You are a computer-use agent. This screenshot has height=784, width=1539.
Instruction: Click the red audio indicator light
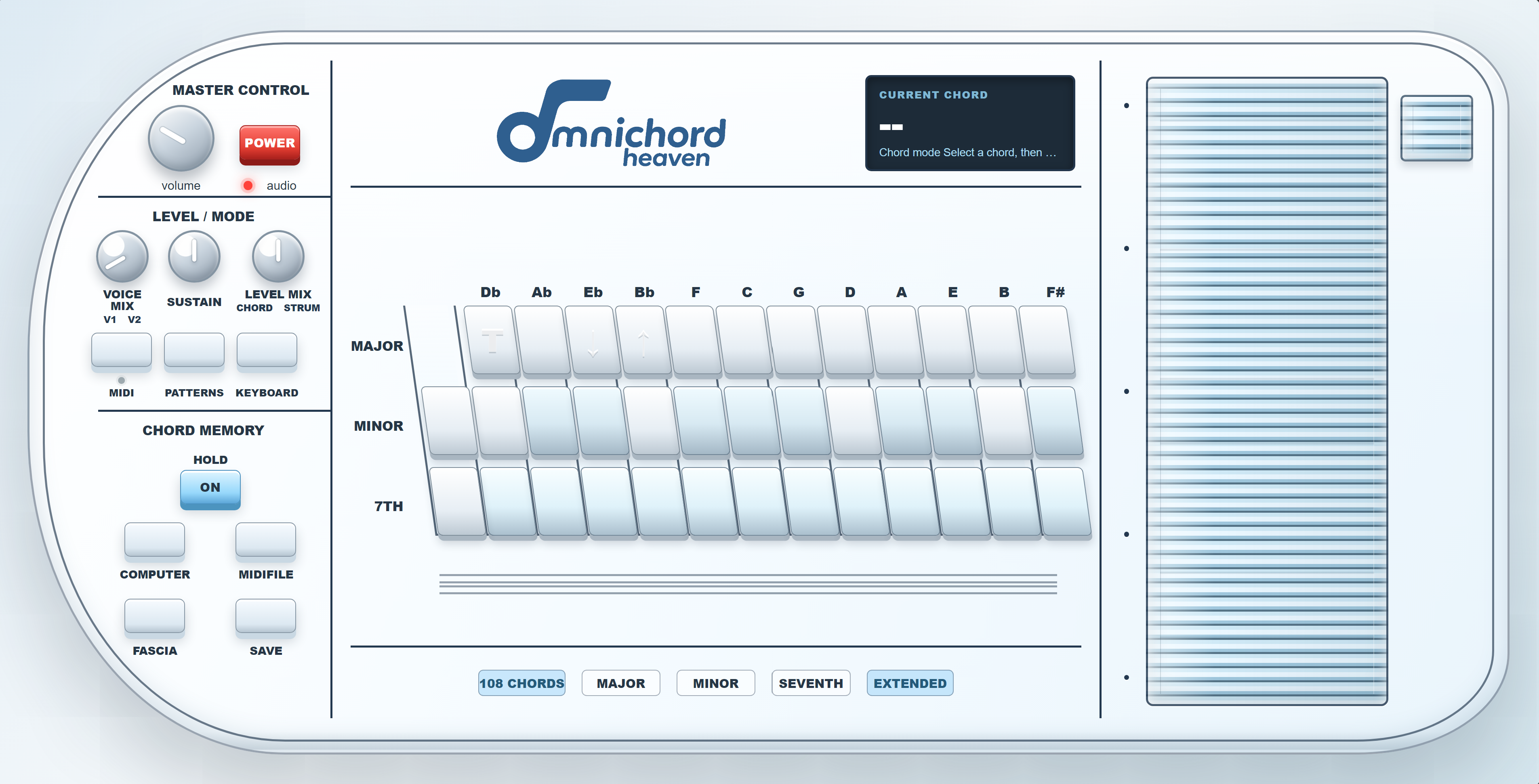pos(248,185)
